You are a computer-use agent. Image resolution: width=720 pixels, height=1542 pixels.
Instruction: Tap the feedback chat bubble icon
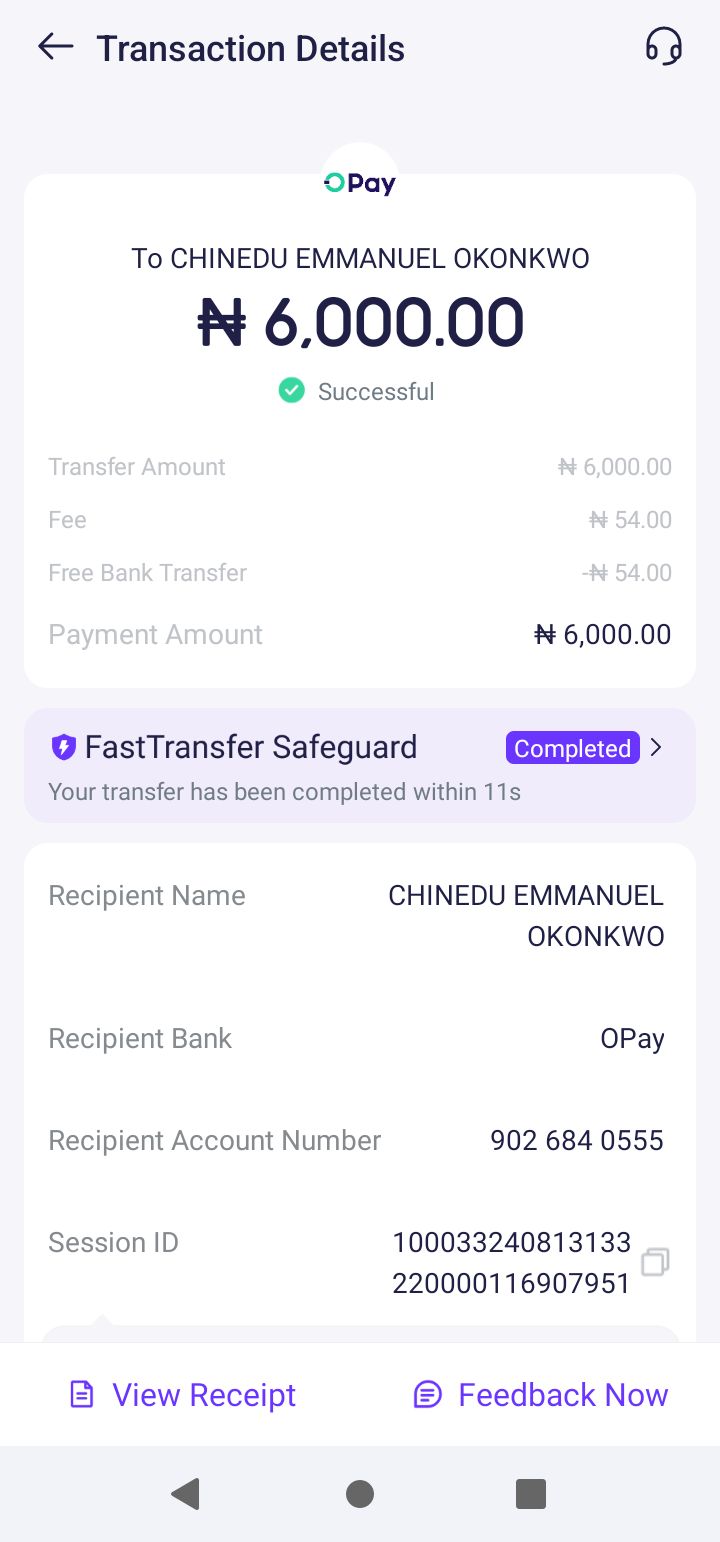(428, 1394)
